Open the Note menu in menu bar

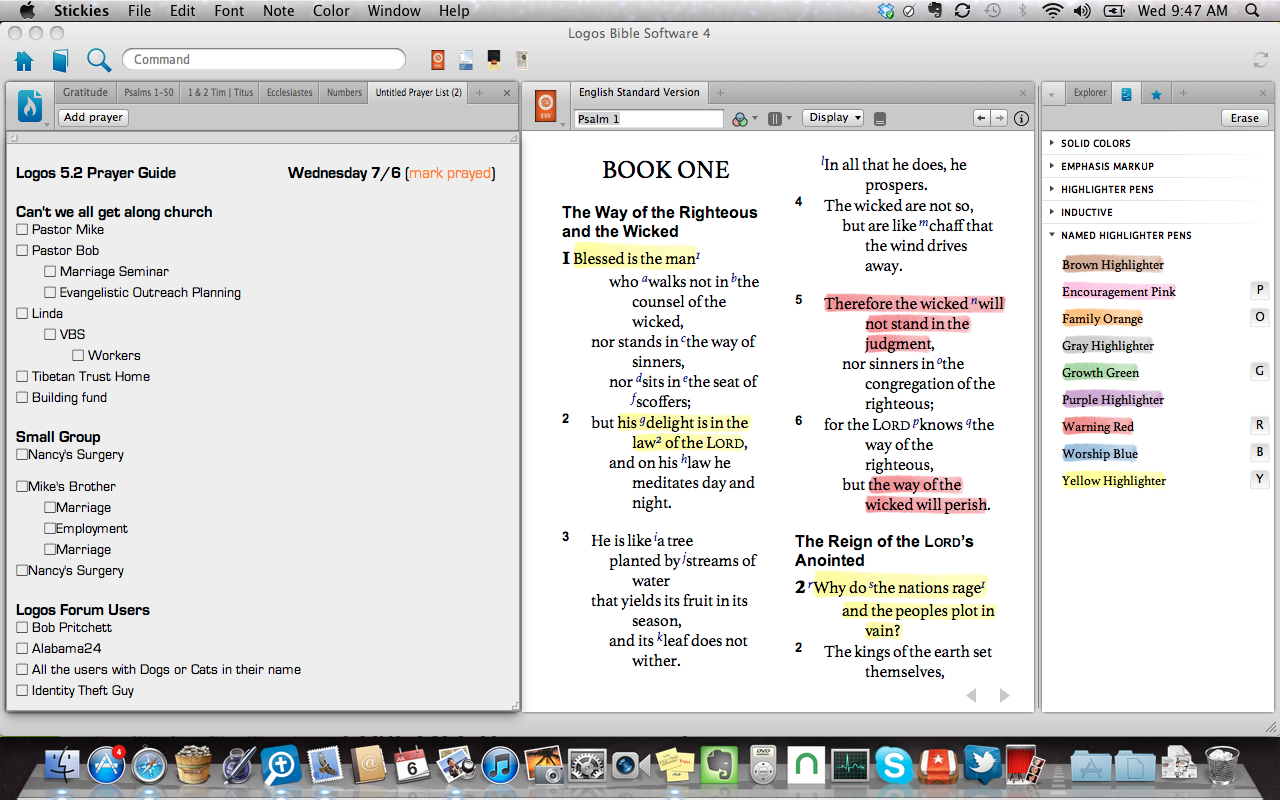(278, 11)
